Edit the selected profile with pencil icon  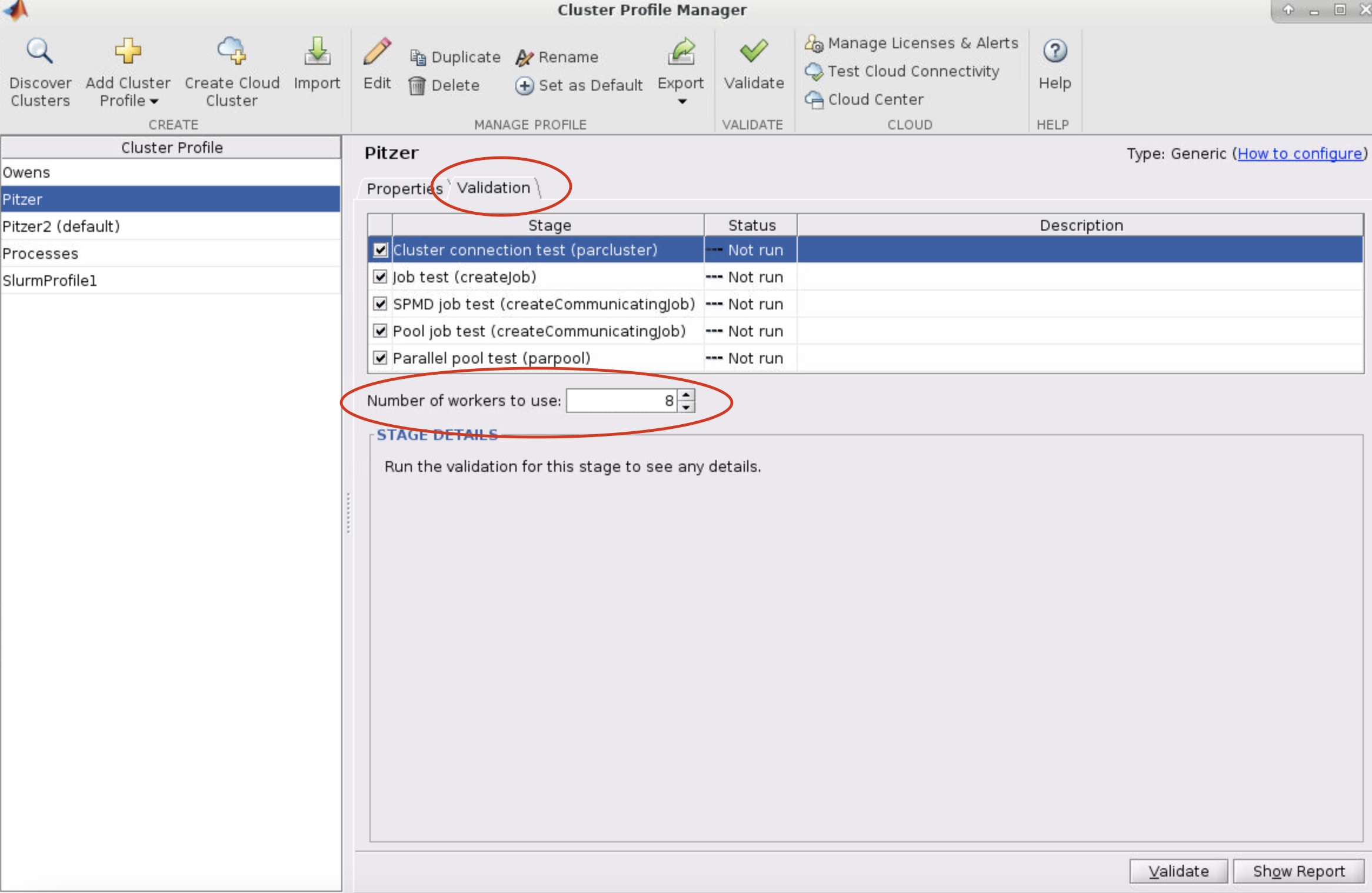377,51
